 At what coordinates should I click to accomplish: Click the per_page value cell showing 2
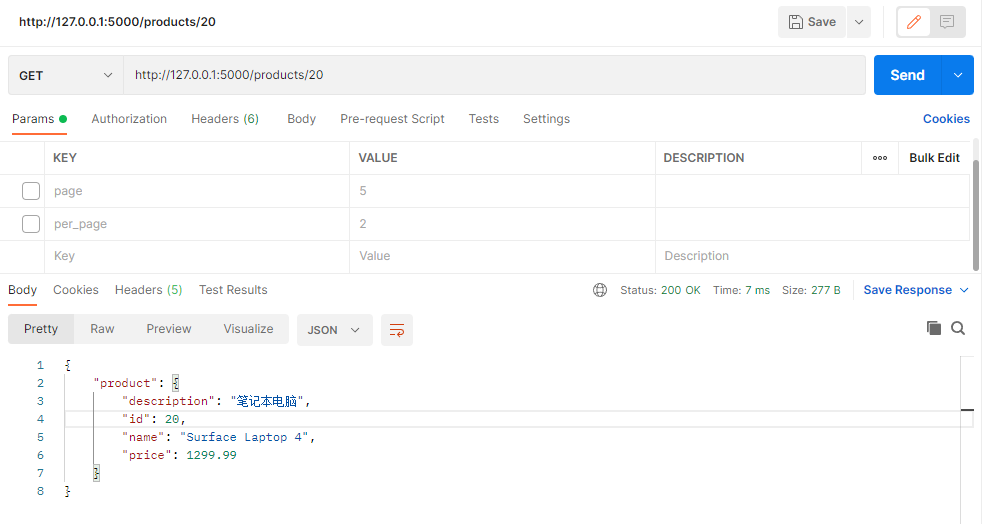pyautogui.click(x=502, y=224)
